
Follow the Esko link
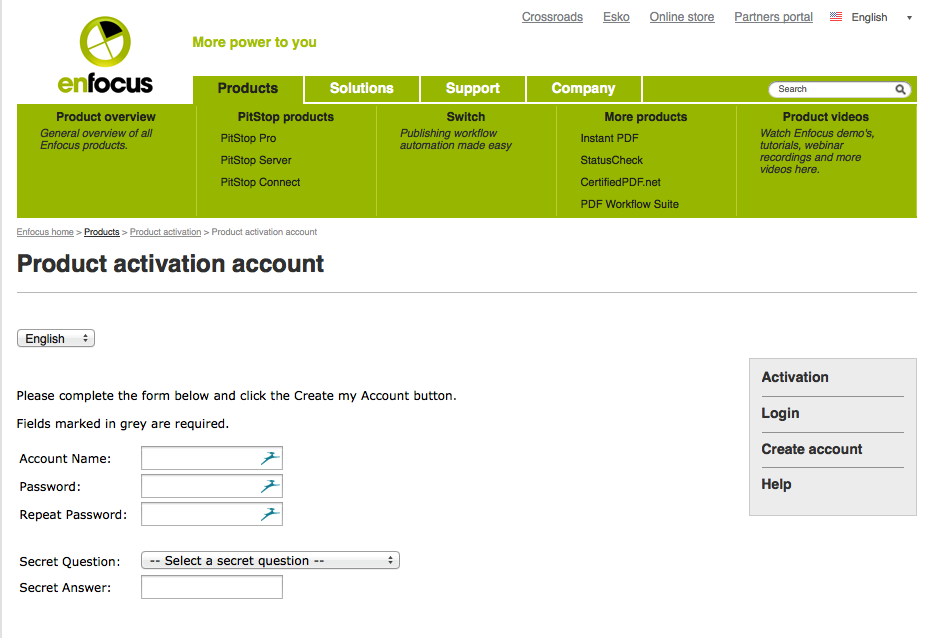[616, 17]
